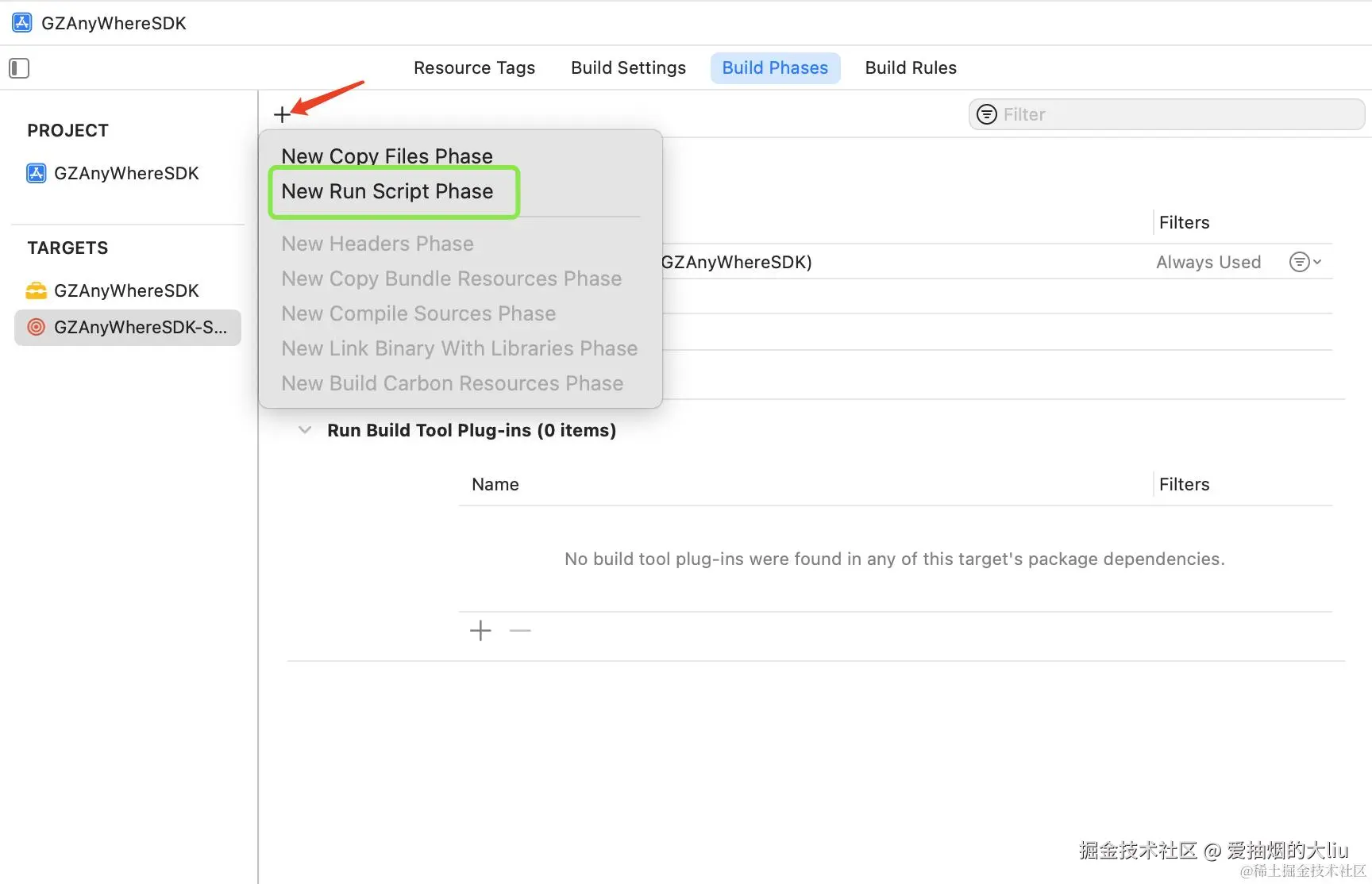Click Run Build Tool Plug-ins (0 items) title
The image size is (1372, 884).
pos(472,430)
